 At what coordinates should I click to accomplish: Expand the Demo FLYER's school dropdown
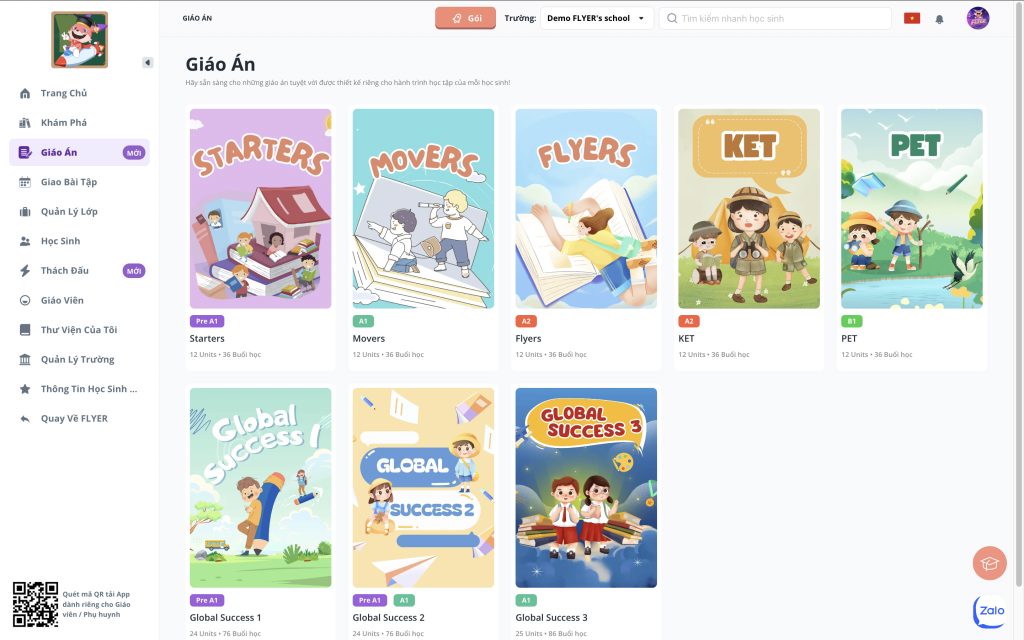[x=596, y=18]
